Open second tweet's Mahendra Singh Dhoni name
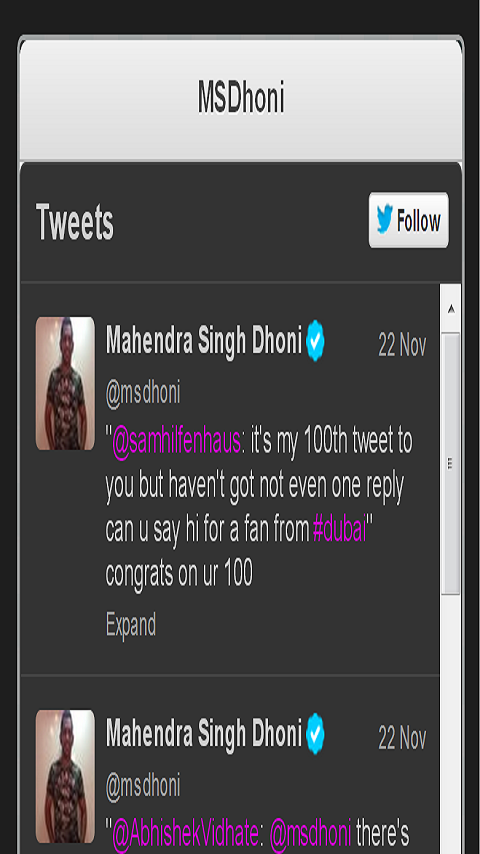The height and width of the screenshot is (854, 480). coord(204,734)
